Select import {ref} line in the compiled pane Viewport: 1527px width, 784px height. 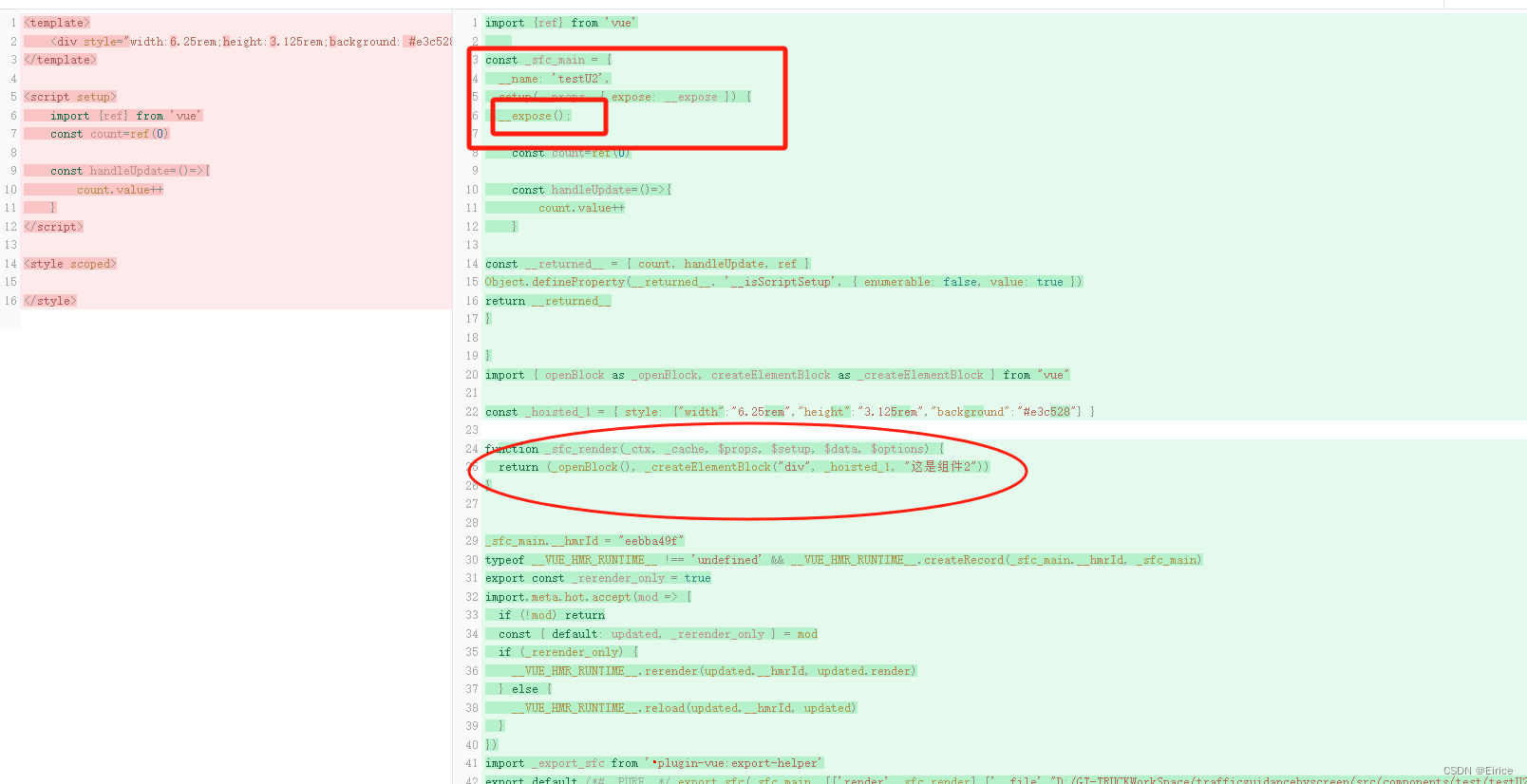tap(561, 23)
